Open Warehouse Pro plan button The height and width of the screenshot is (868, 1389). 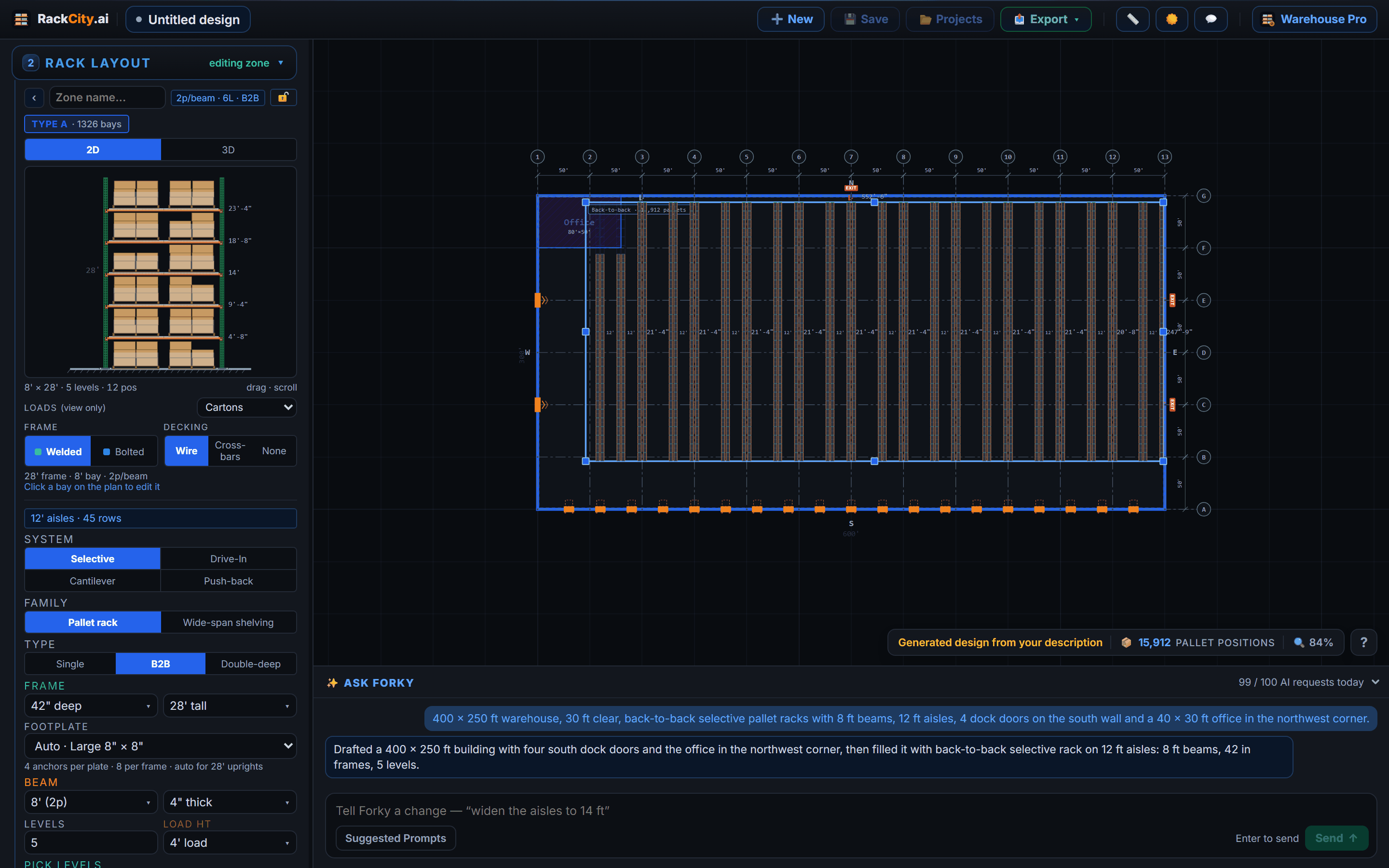pos(1314,19)
